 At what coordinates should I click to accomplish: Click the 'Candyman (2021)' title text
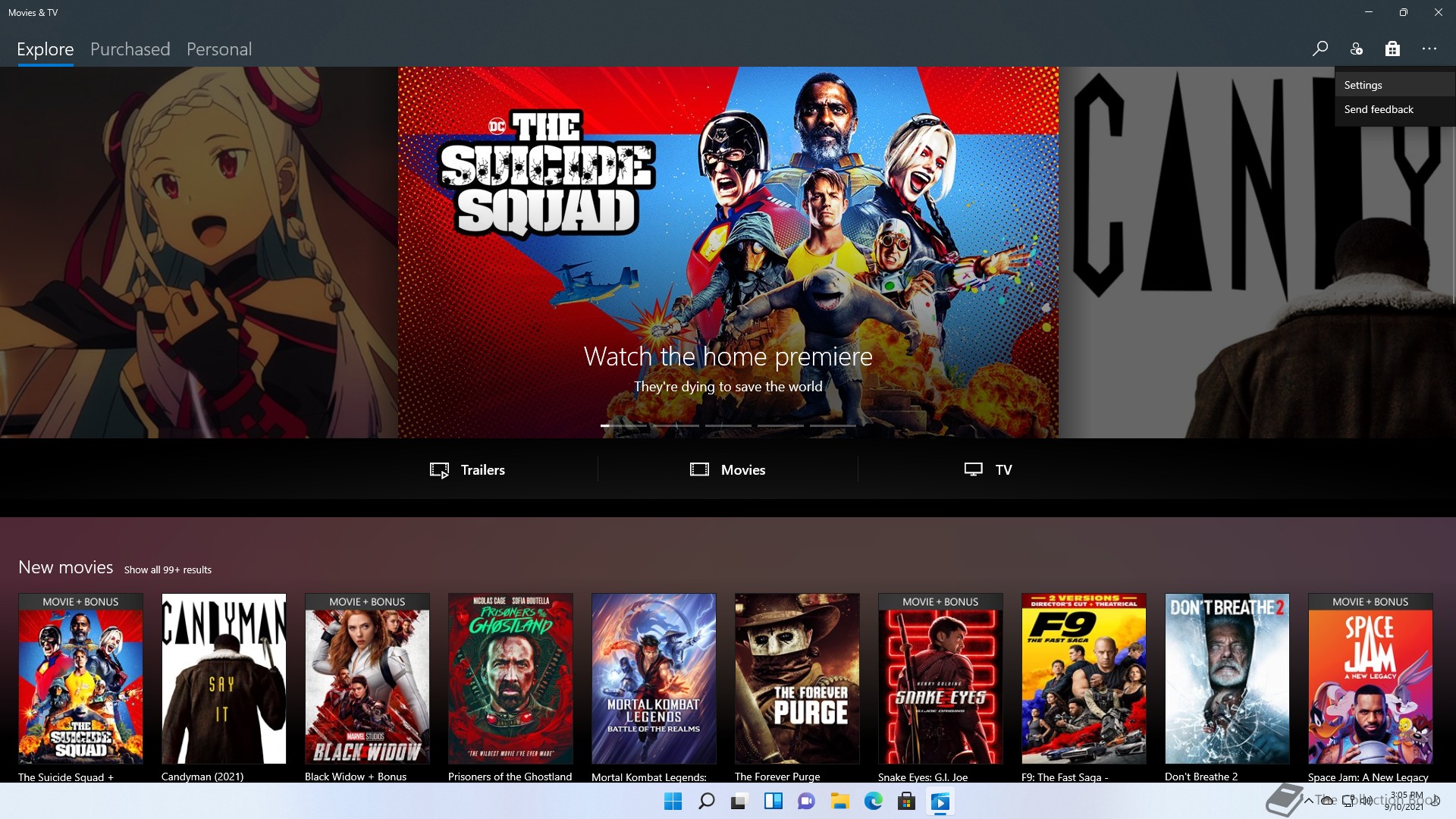(202, 777)
